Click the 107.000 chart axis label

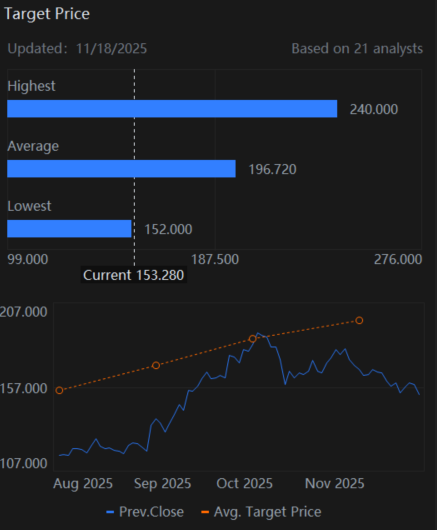23,463
